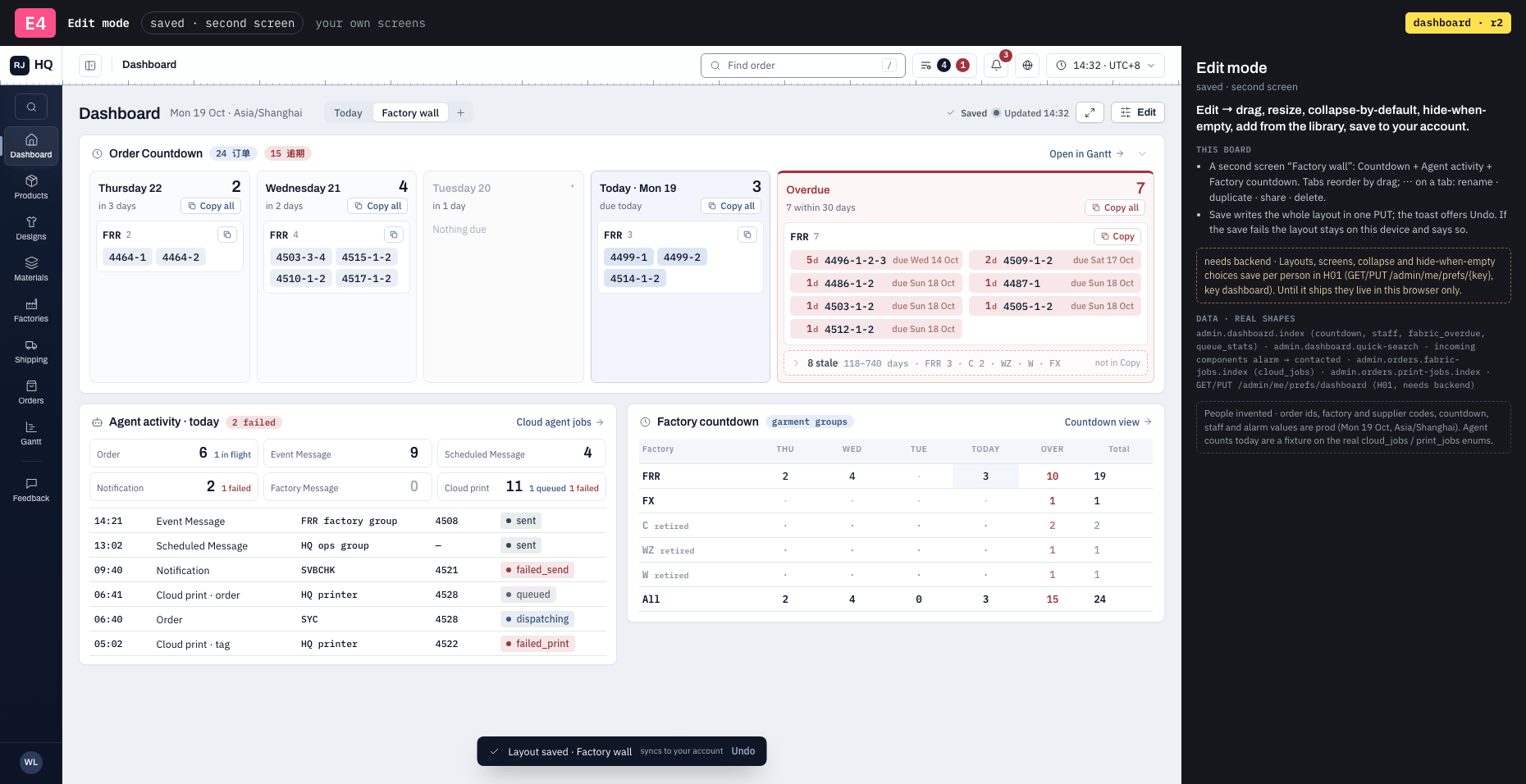
Task: Focus the Find order search field
Action: coord(803,66)
